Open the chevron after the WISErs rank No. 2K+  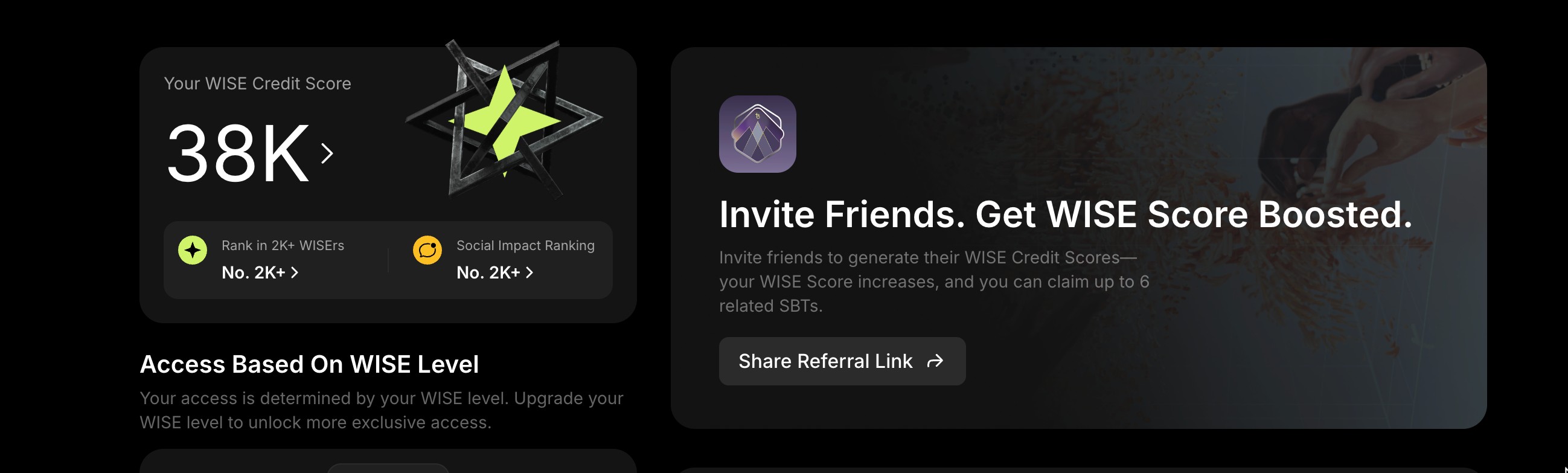pos(295,272)
